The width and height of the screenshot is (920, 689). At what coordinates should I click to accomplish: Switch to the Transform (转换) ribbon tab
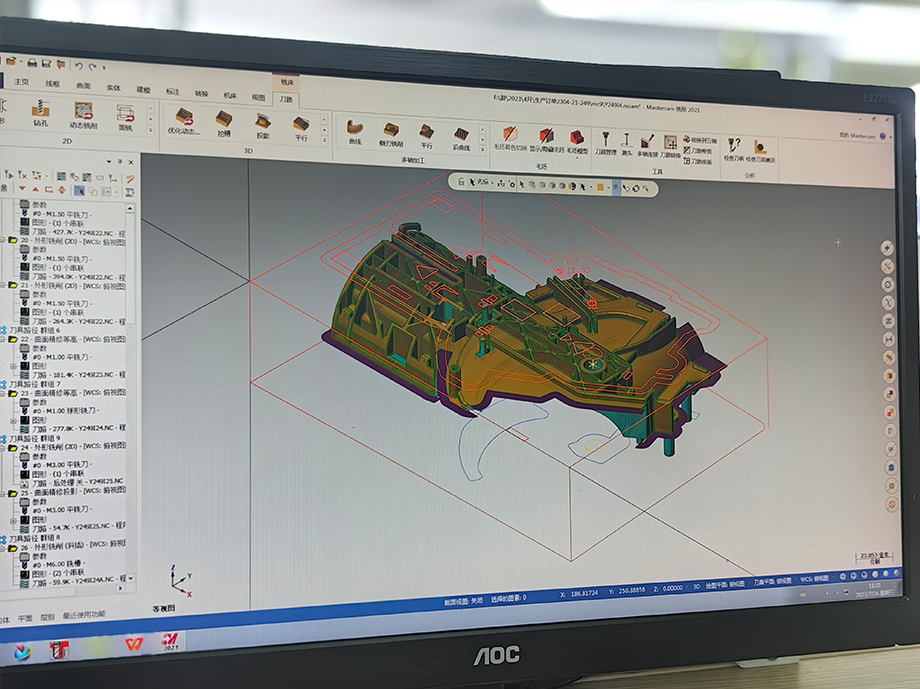[201, 93]
